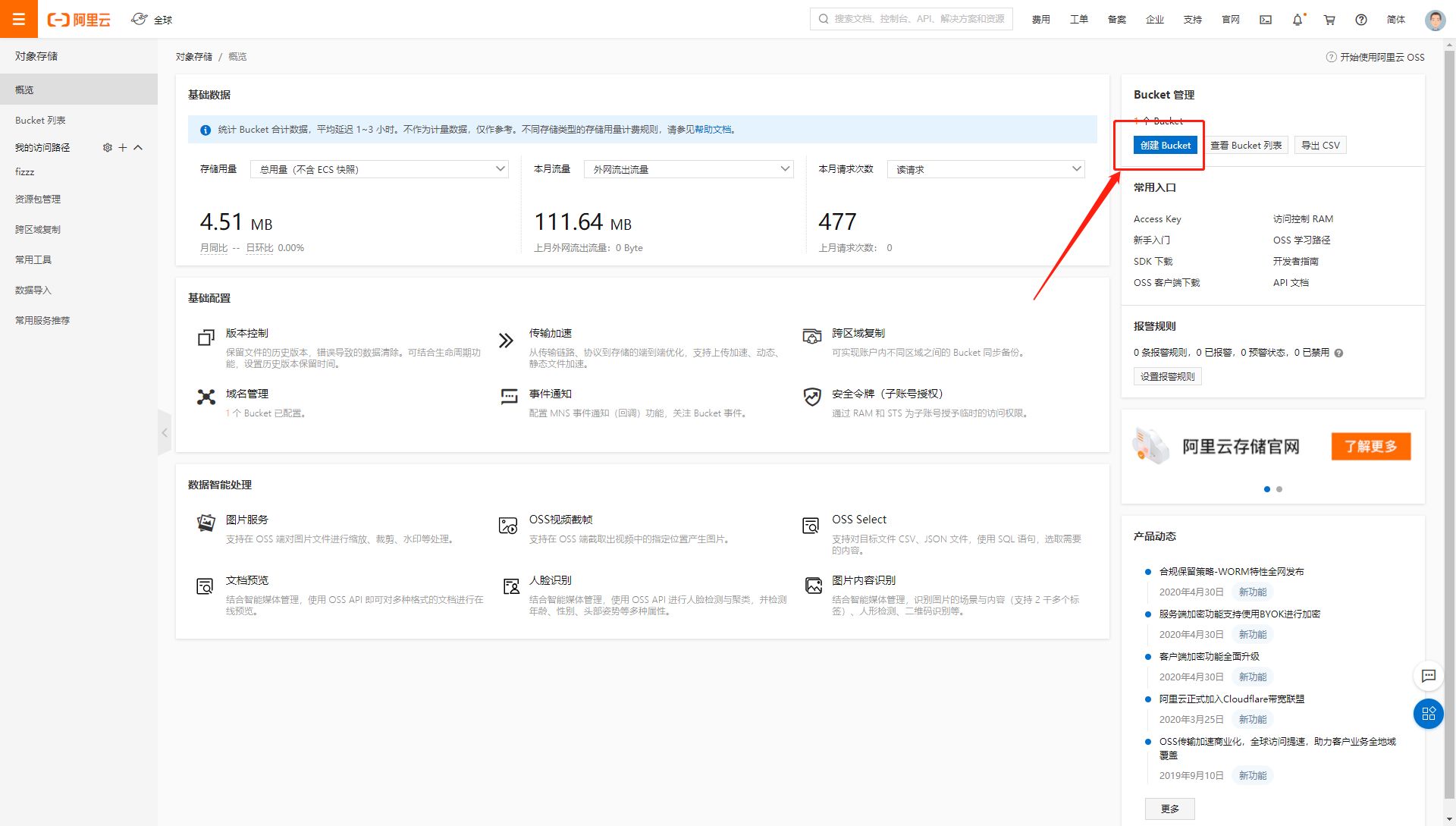The image size is (1456, 826).
Task: Open the 工单 top menu
Action: (1079, 20)
